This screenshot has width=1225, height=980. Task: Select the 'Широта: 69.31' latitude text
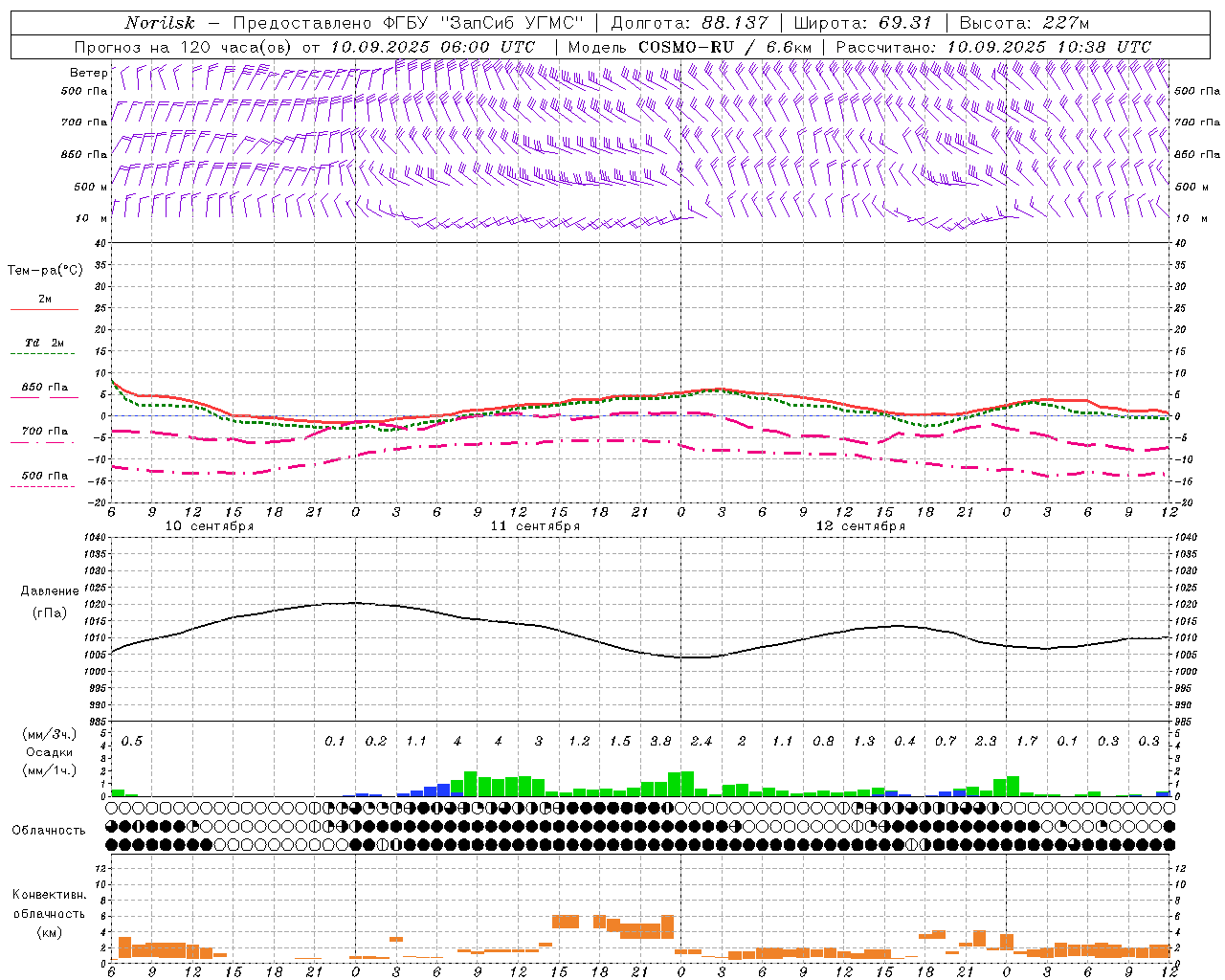863,23
